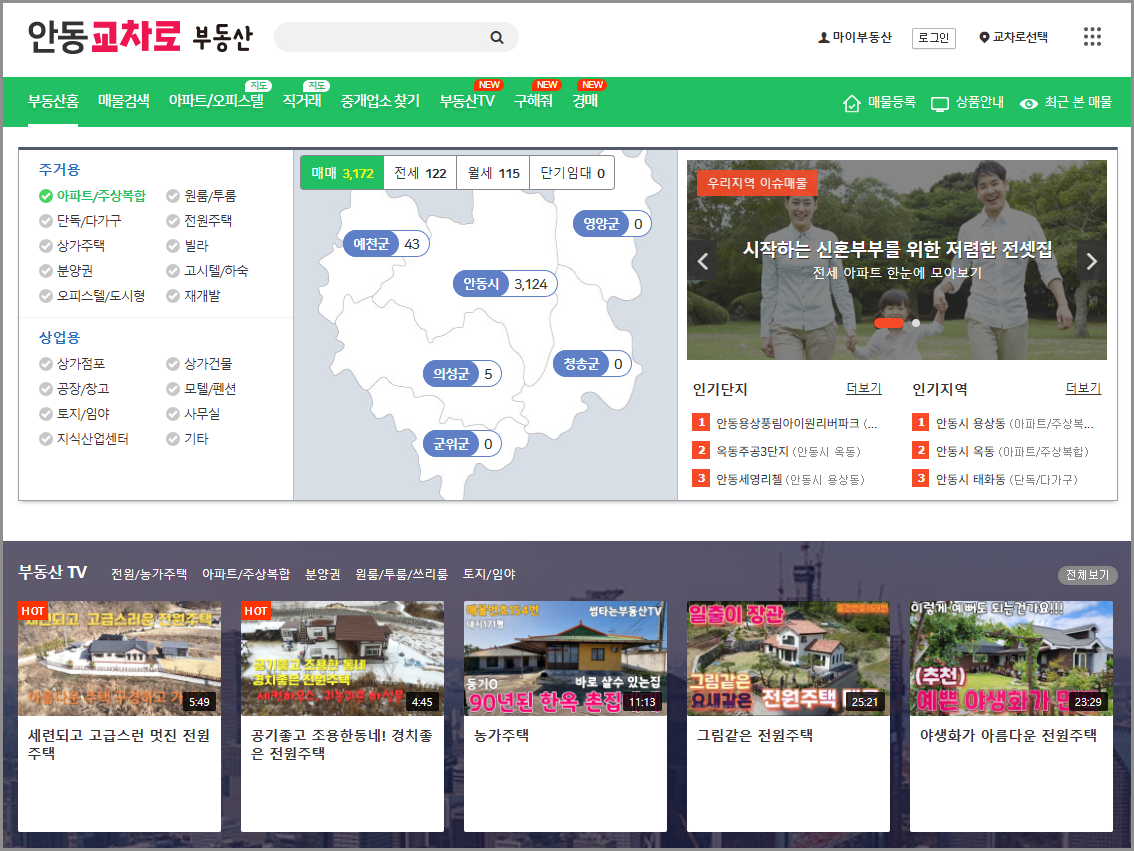Open 더보기 next to 인기단지

tap(862, 389)
